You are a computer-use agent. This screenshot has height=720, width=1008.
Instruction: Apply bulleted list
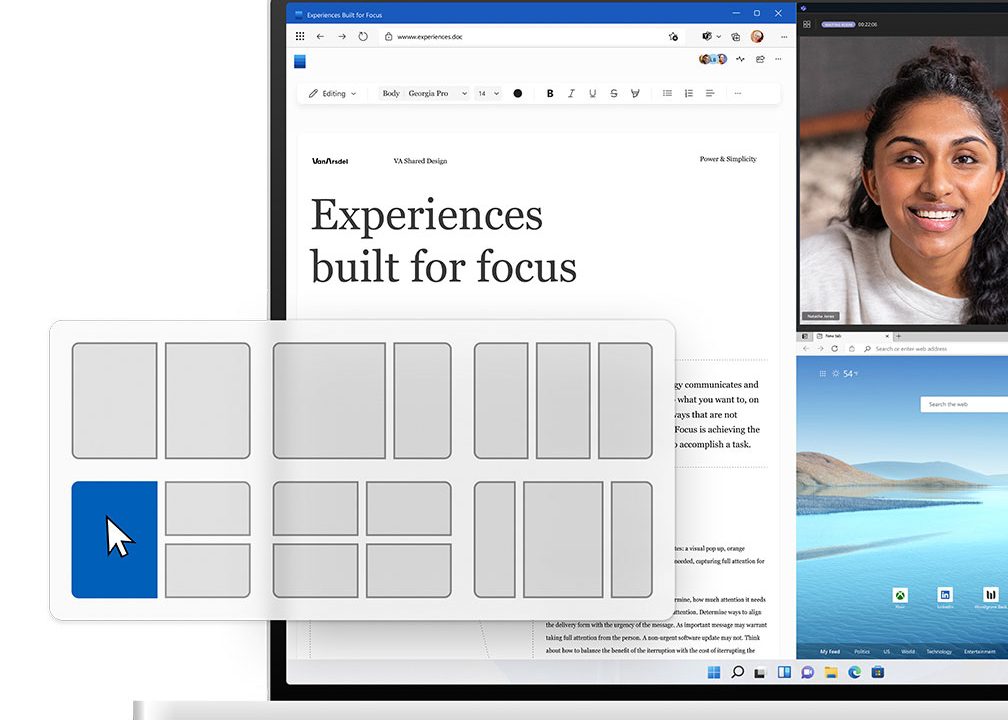(667, 93)
